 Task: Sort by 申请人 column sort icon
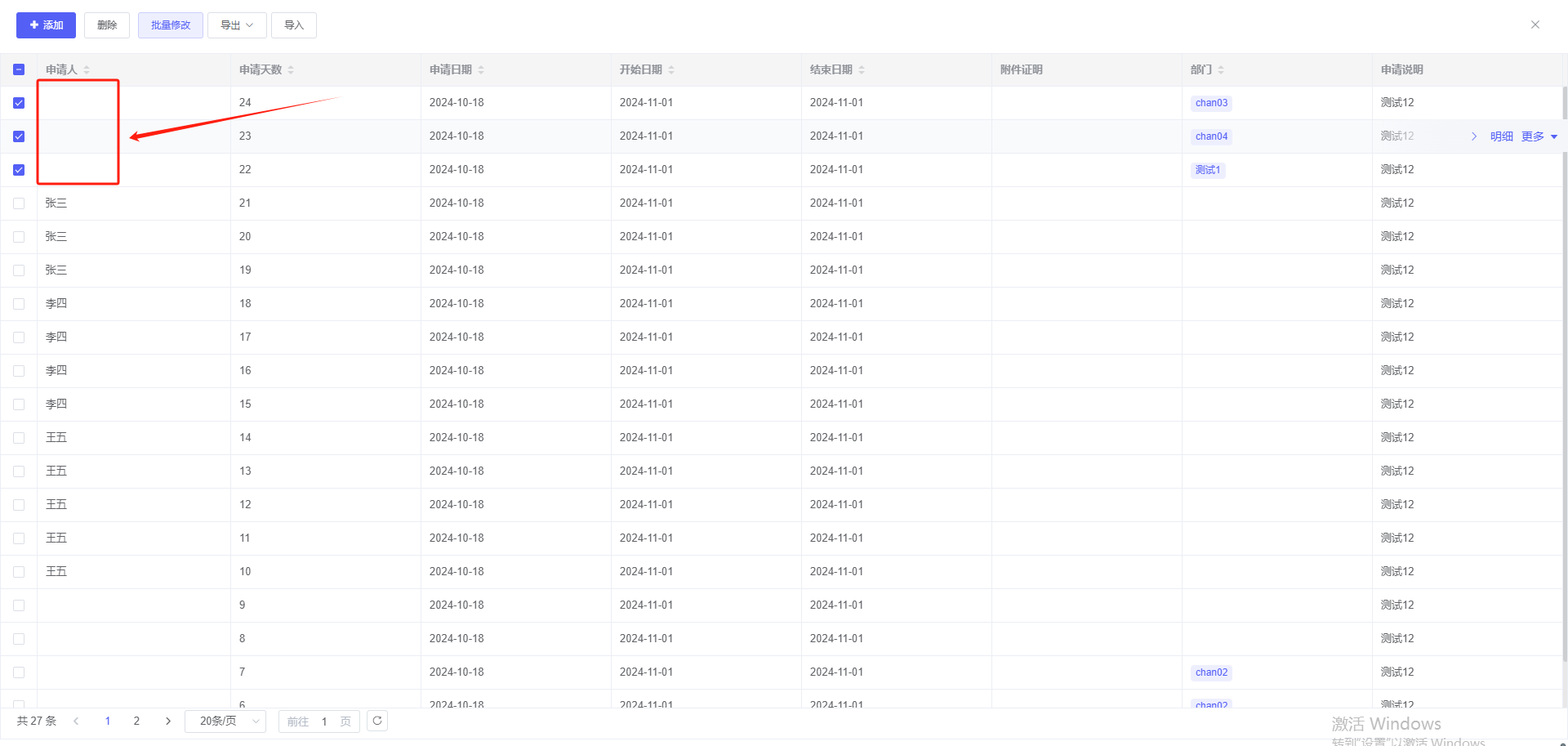tap(87, 70)
